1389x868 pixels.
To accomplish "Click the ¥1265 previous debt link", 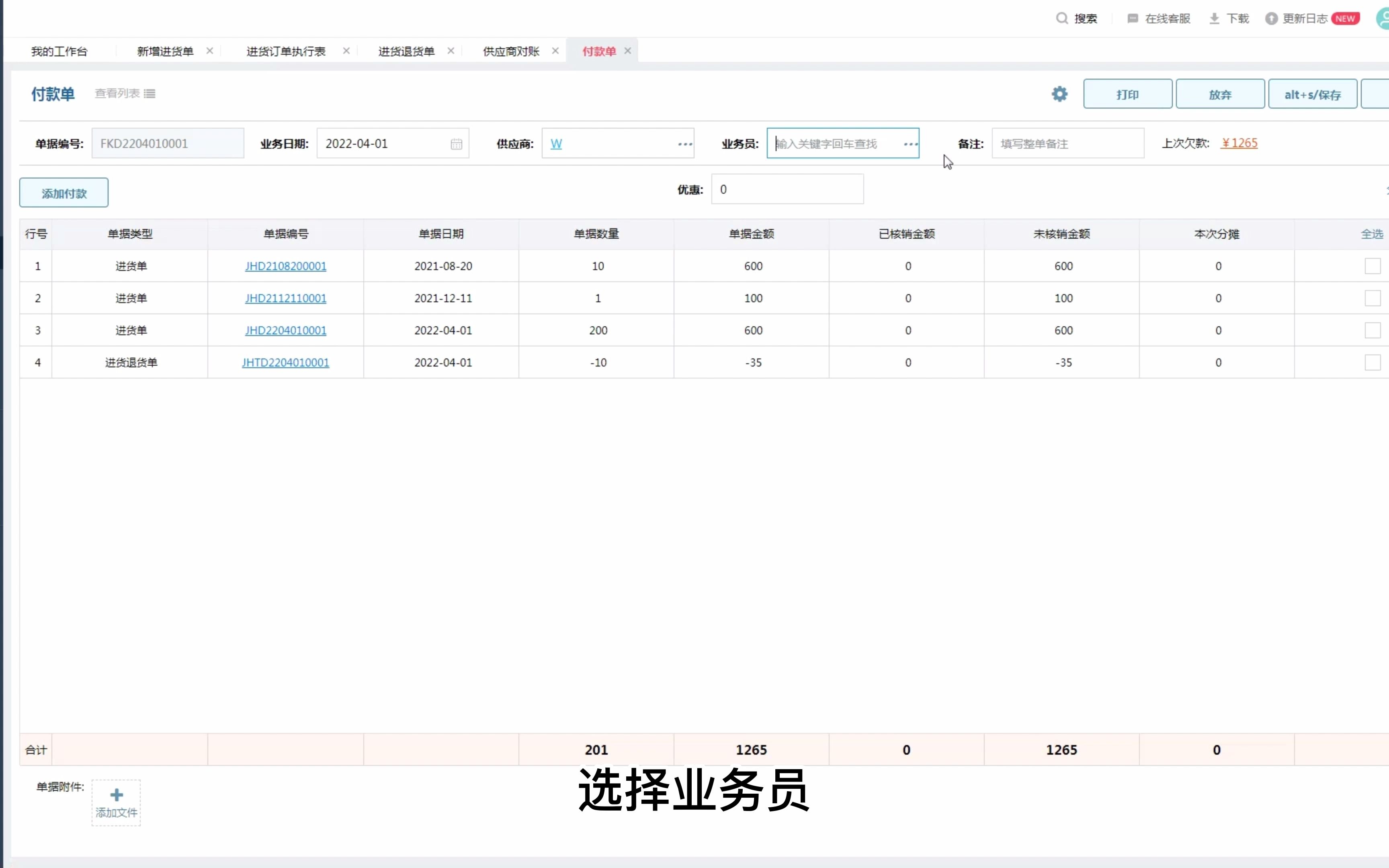I will 1240,143.
